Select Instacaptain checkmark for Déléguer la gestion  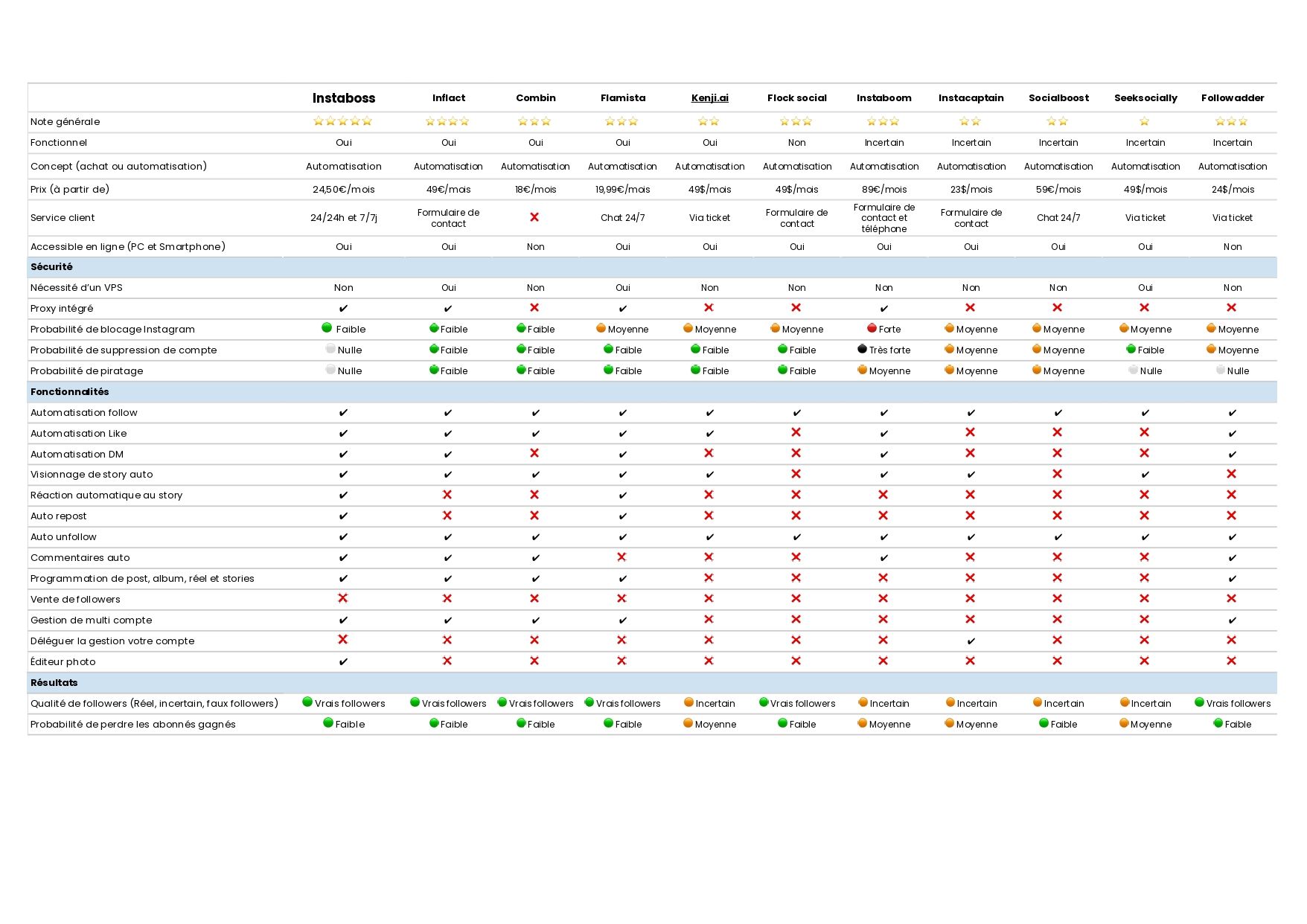(x=971, y=641)
